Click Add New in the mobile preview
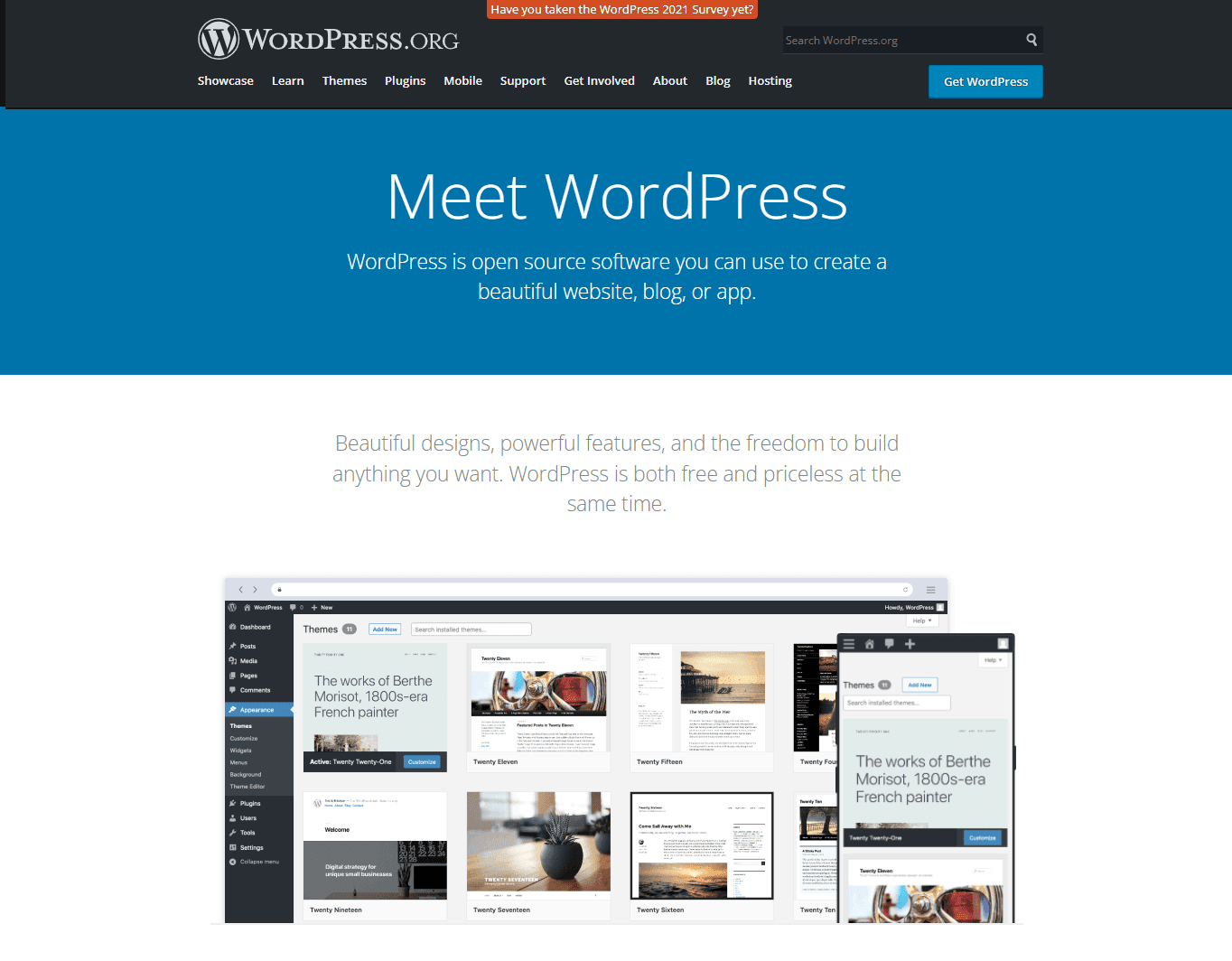 [919, 685]
